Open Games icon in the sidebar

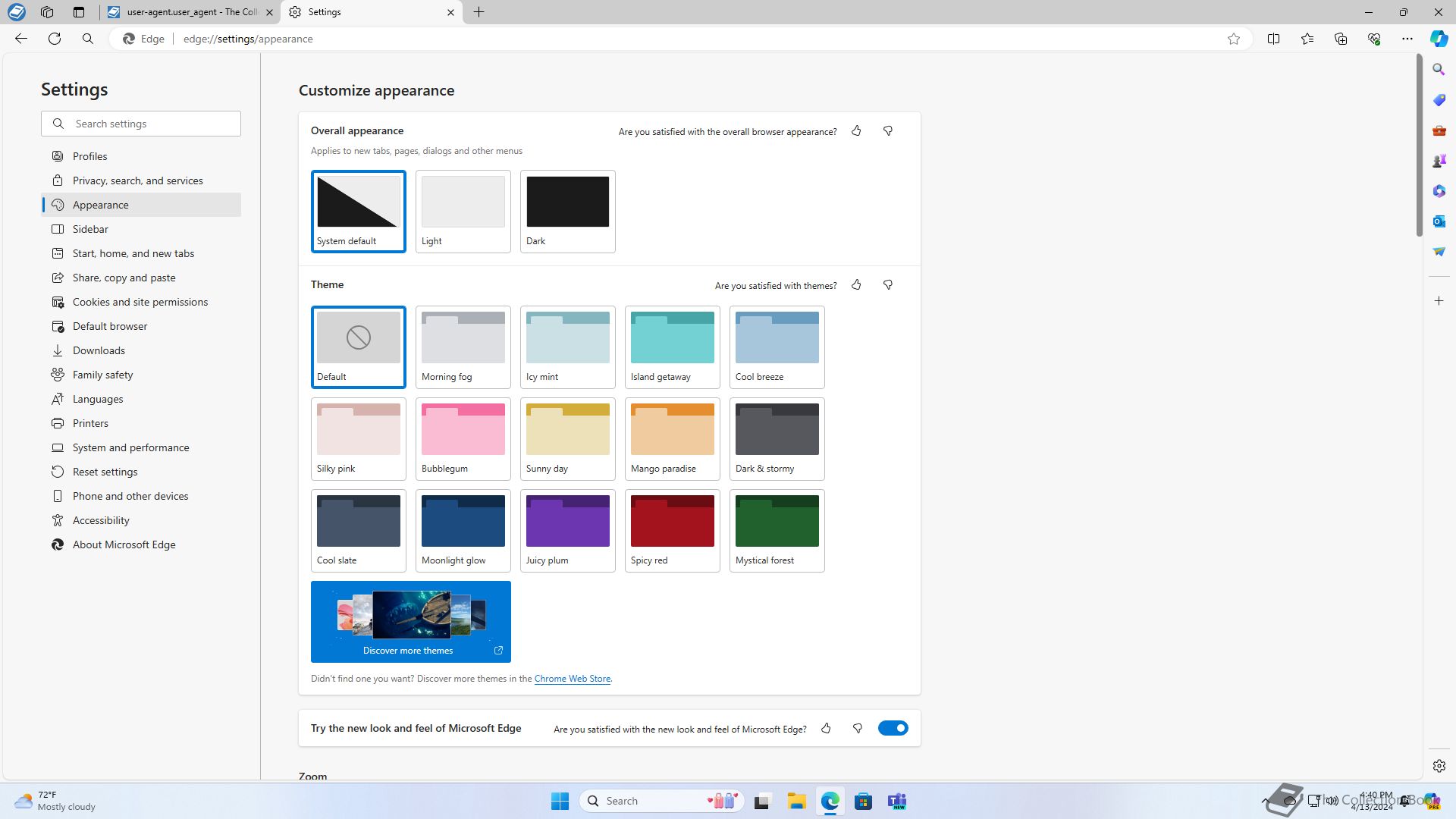click(1439, 161)
